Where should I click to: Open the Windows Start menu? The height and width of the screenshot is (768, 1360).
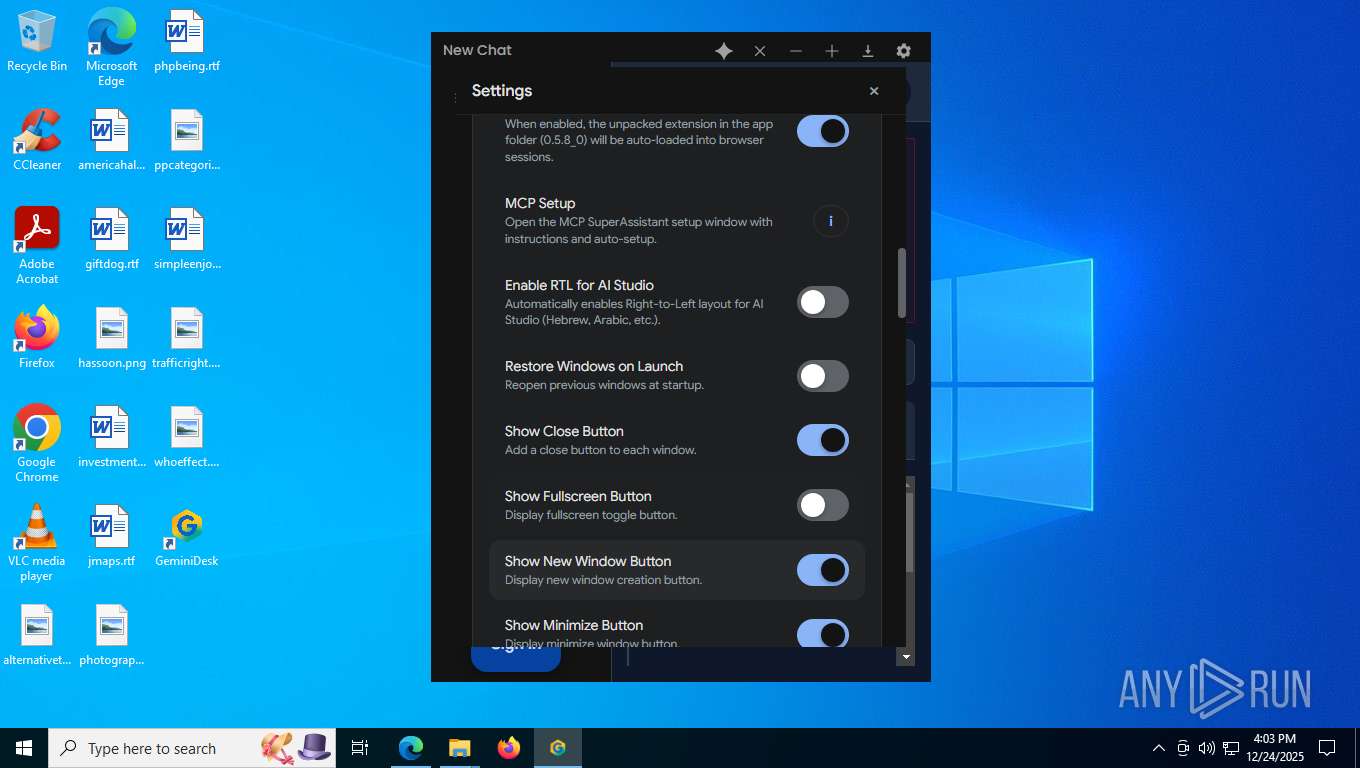[24, 748]
